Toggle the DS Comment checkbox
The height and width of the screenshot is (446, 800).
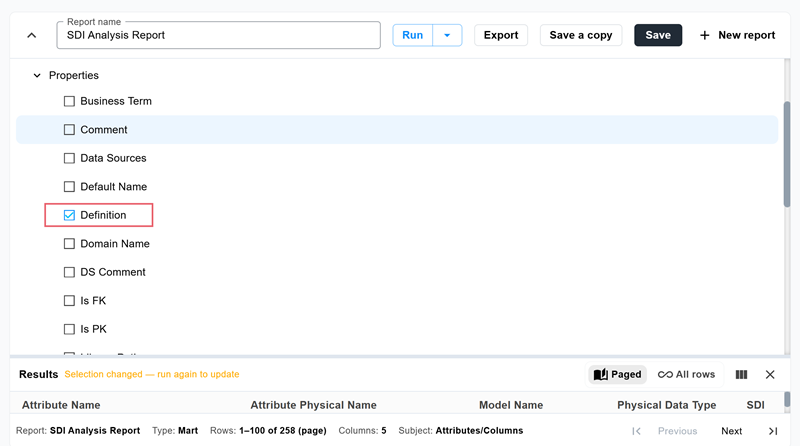(69, 272)
